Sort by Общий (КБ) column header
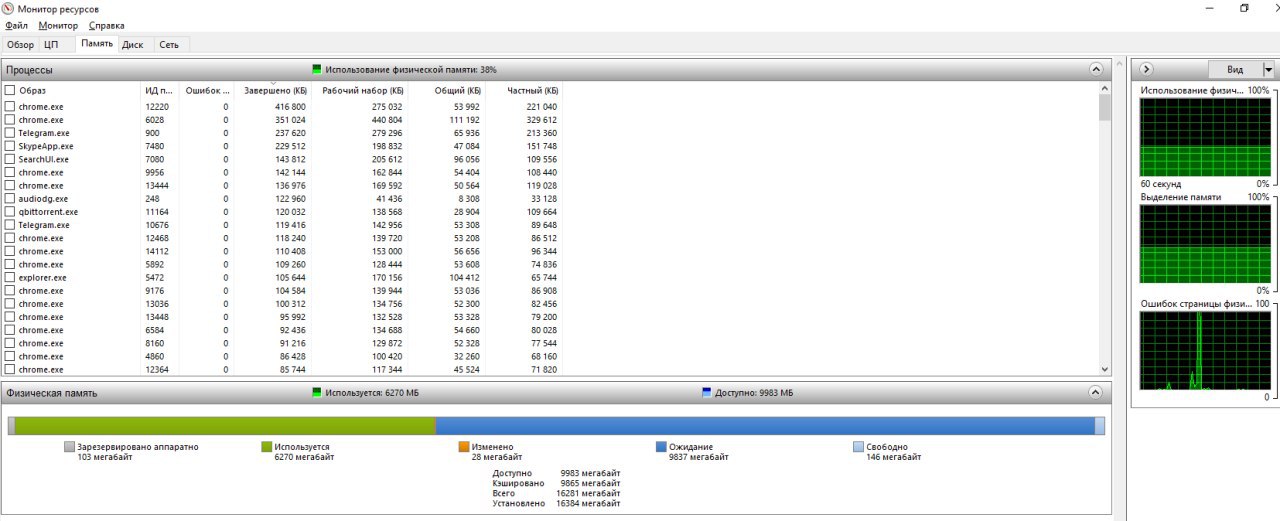The height and width of the screenshot is (521, 1280). click(x=444, y=90)
